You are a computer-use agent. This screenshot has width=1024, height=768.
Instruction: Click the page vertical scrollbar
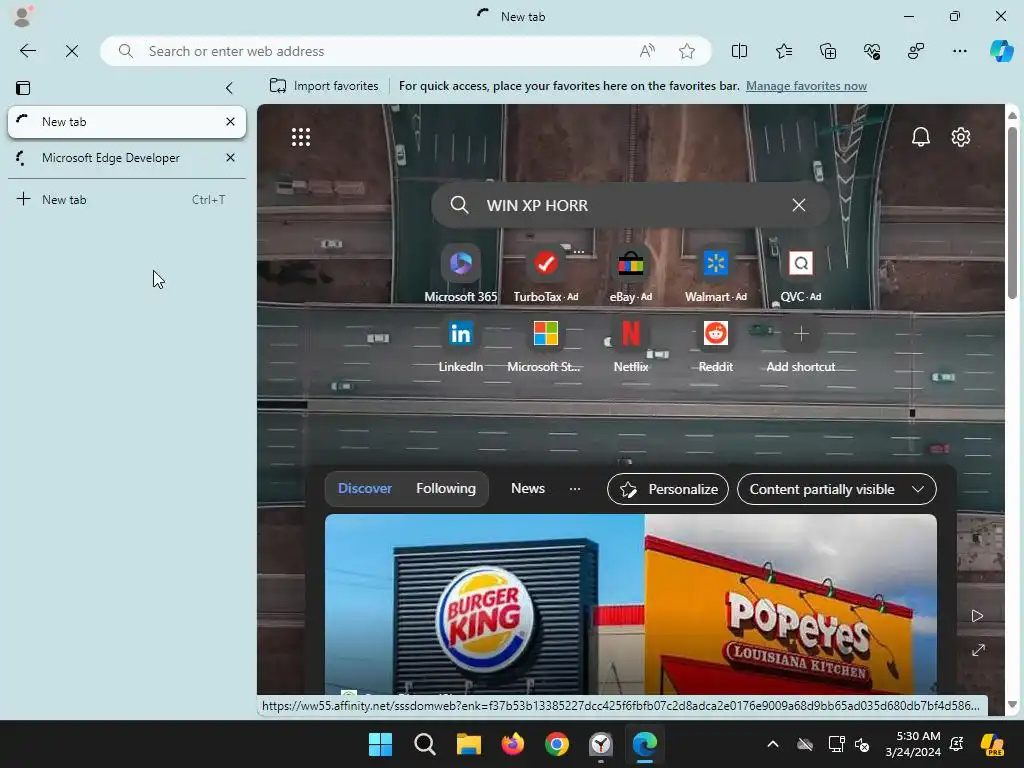pos(1012,212)
